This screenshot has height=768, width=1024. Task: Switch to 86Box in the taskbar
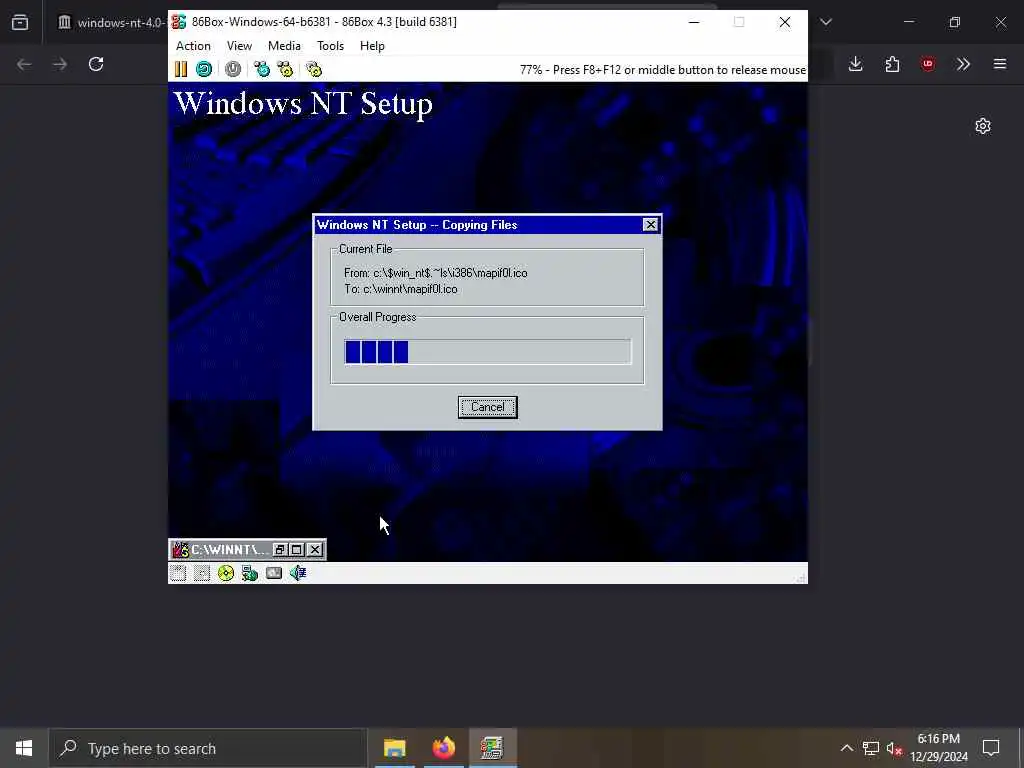coord(492,748)
